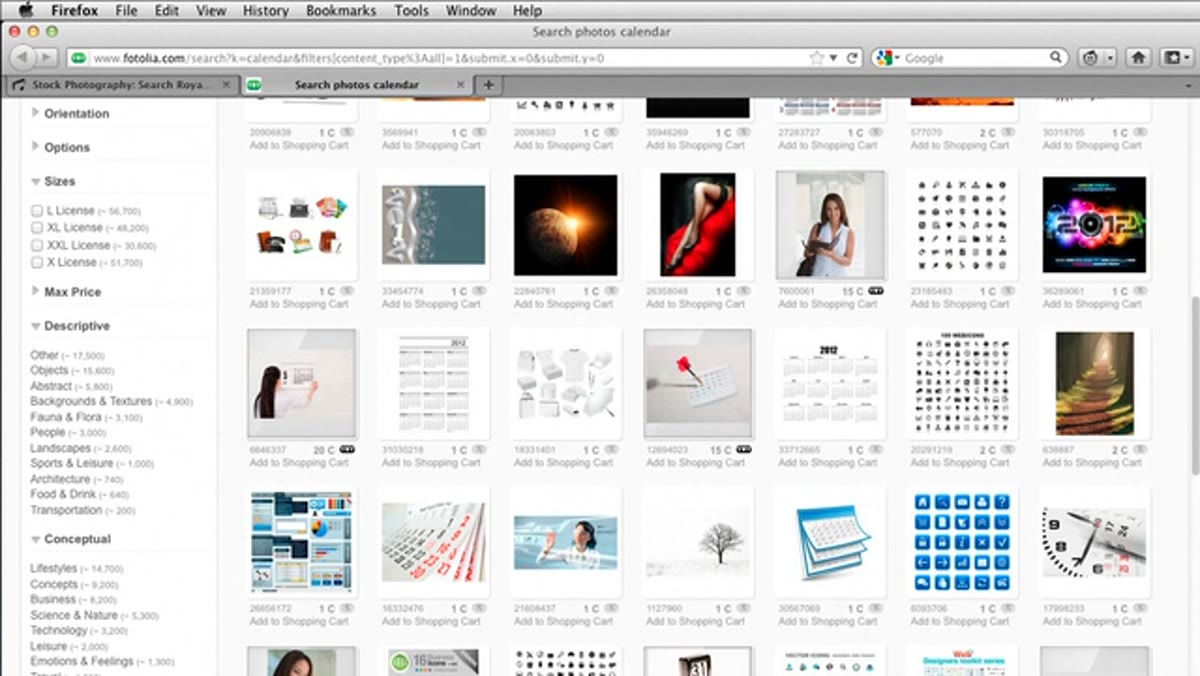Open the Tools menu
The width and height of the screenshot is (1200, 676).
pos(411,10)
